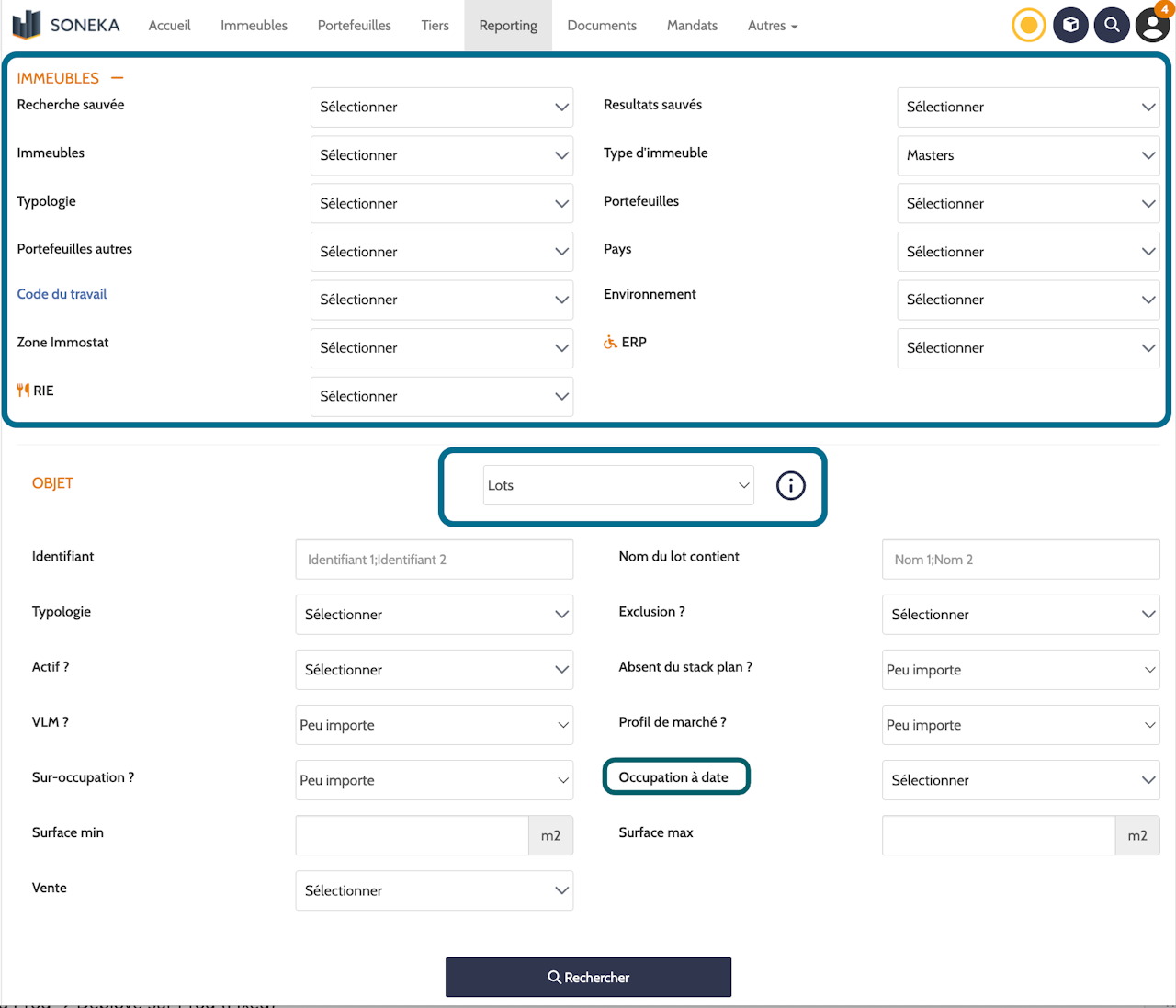Click into the Identifiant input field
Screen dimensions: 1176x1008
435,560
